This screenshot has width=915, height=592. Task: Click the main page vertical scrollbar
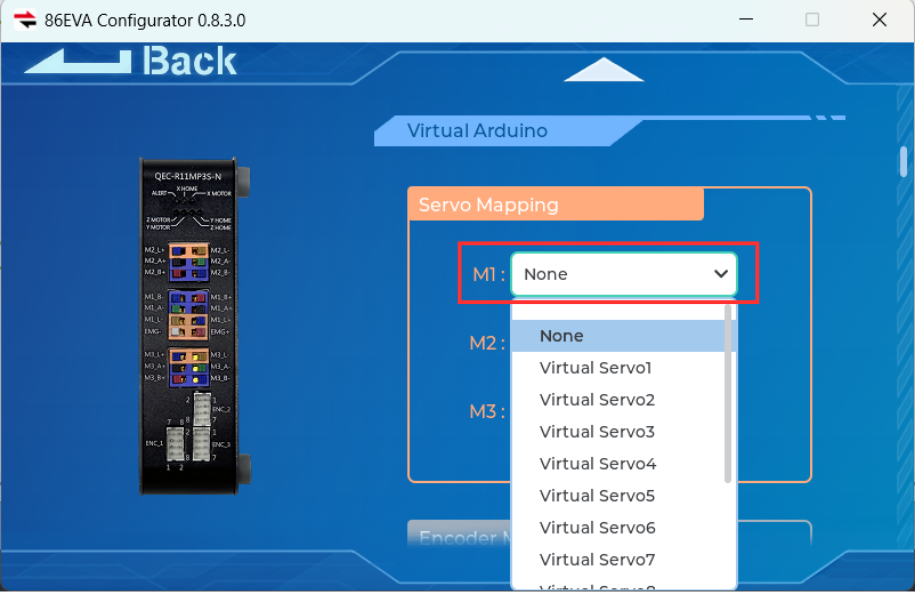point(903,161)
